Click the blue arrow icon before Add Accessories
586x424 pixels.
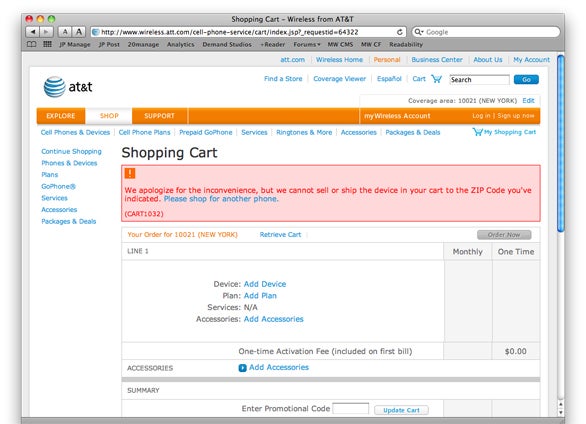243,368
